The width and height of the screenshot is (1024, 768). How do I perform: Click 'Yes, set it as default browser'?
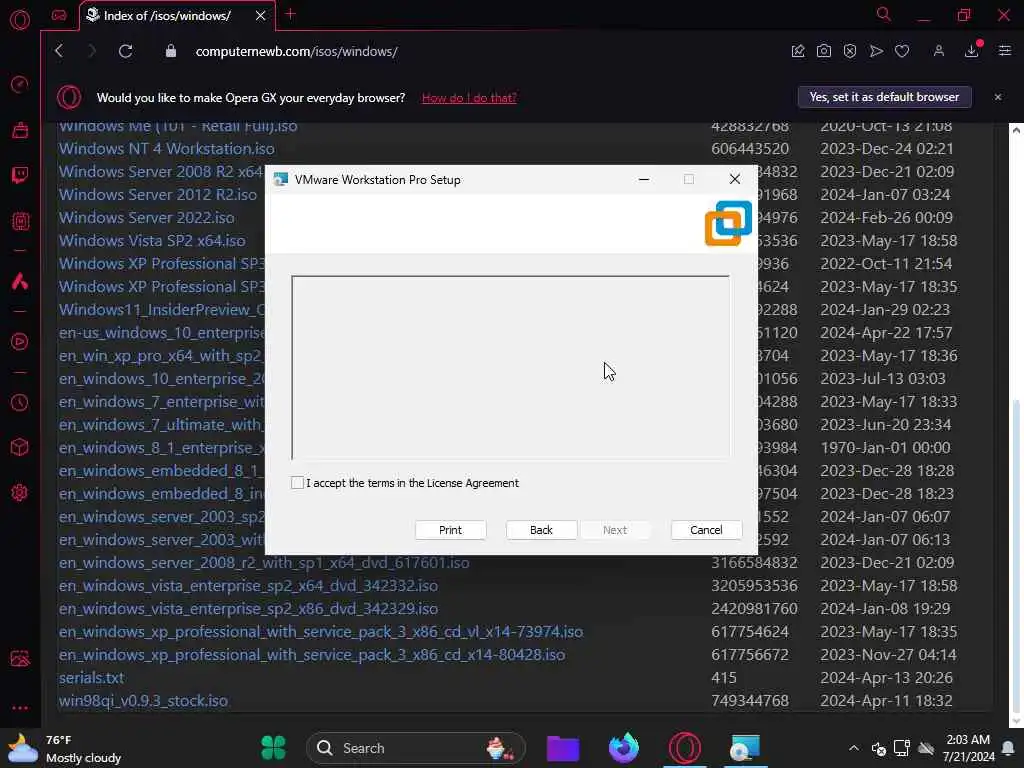coord(884,97)
